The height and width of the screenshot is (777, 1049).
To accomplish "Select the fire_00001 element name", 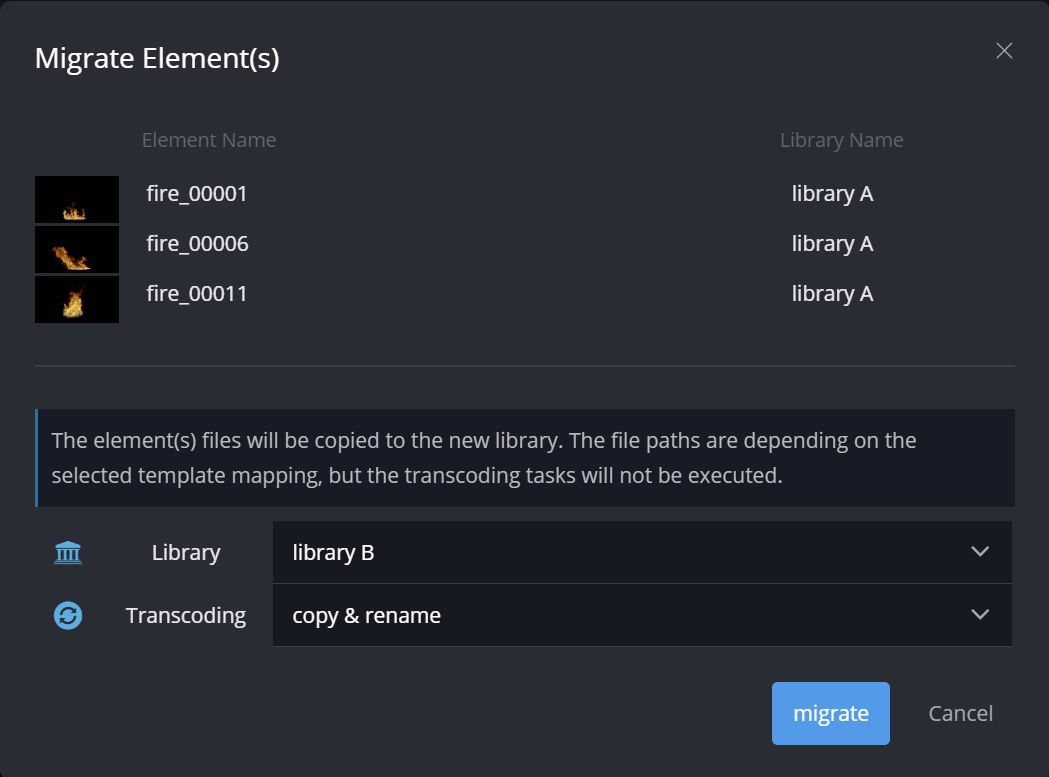I will (197, 194).
